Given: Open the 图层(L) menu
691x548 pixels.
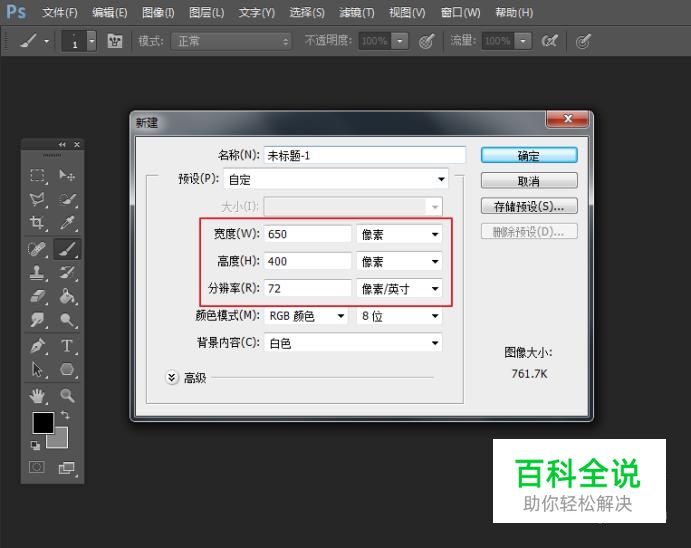Looking at the screenshot, I should click(207, 12).
